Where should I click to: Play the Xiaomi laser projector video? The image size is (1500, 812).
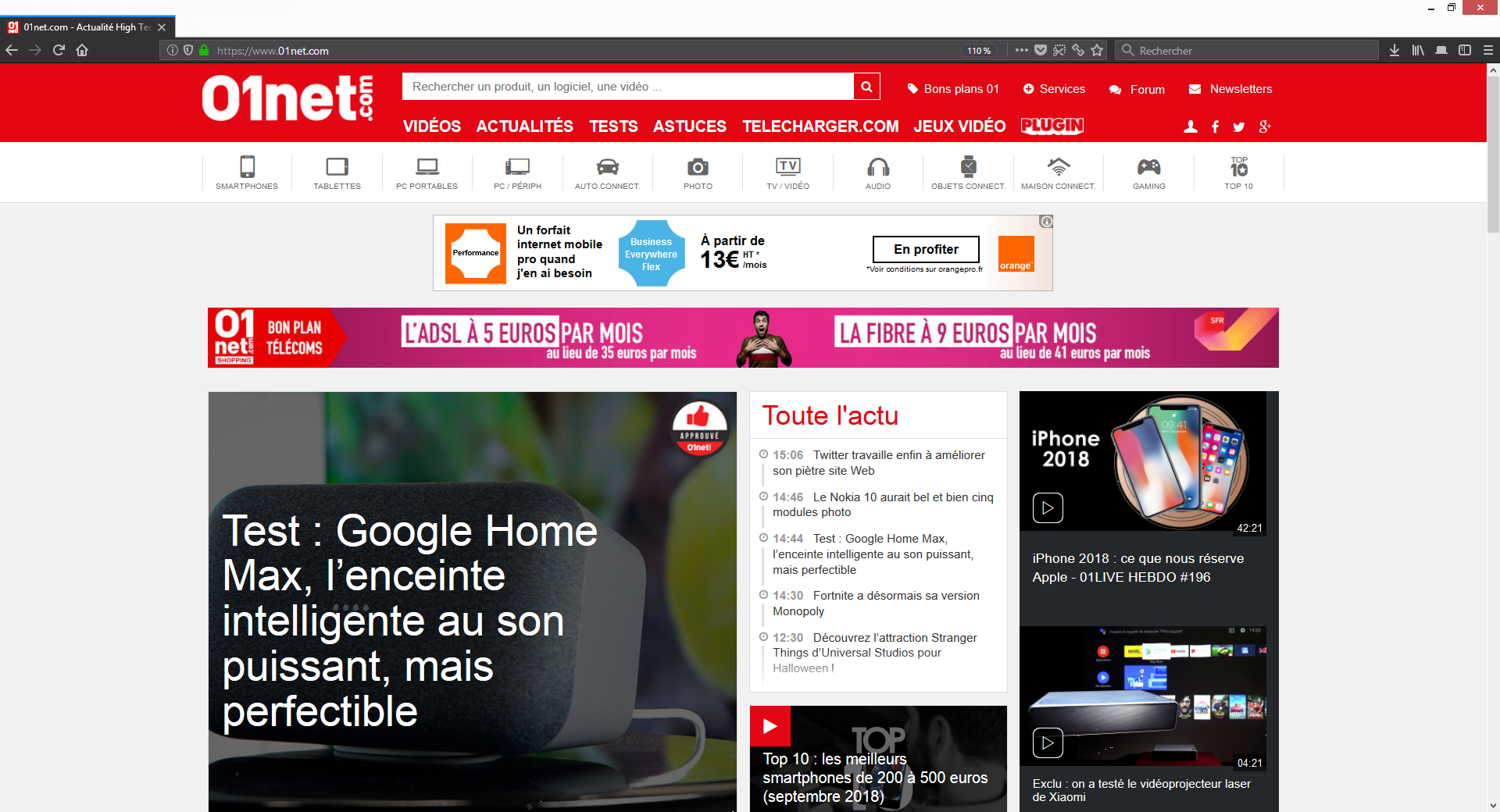pyautogui.click(x=1048, y=743)
